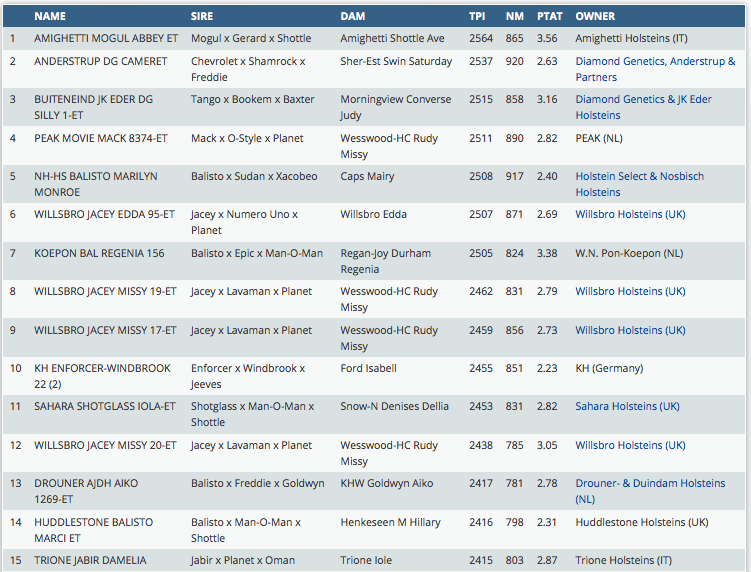Open Diamond Genetics, Anderstrup & Partners link

(655, 69)
